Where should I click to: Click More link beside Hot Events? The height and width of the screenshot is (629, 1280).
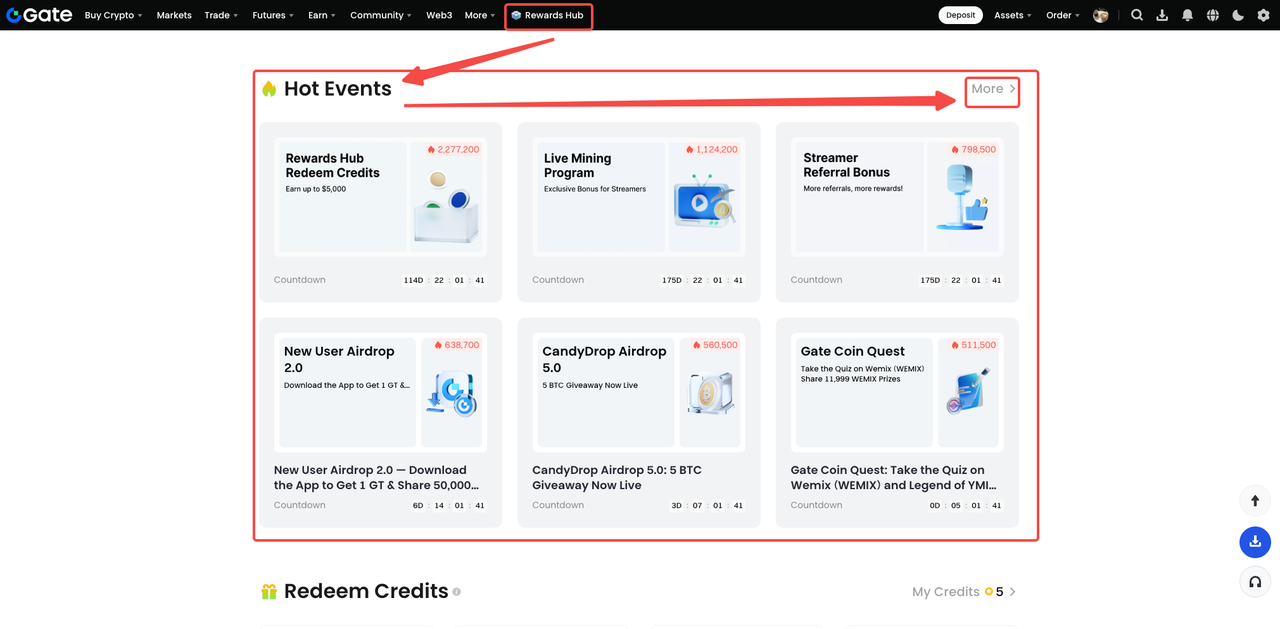992,89
